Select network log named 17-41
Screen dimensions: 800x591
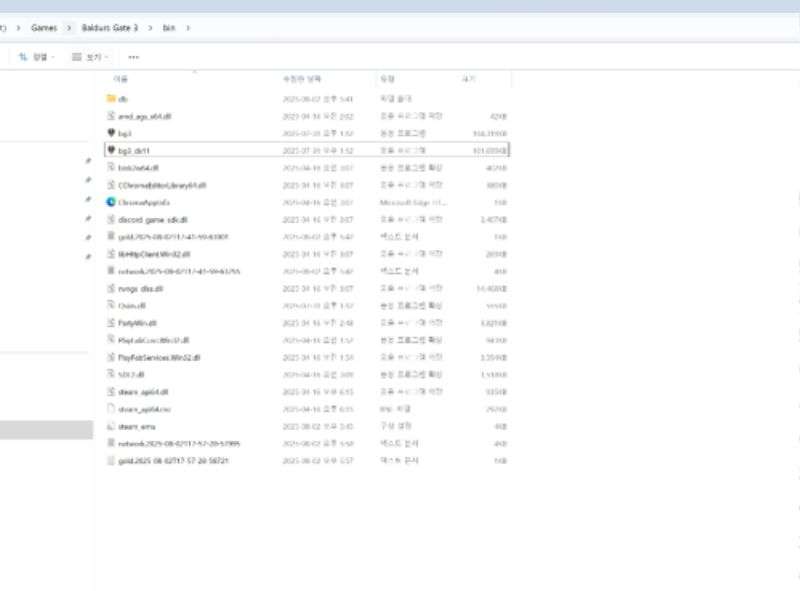pyautogui.click(x=179, y=272)
